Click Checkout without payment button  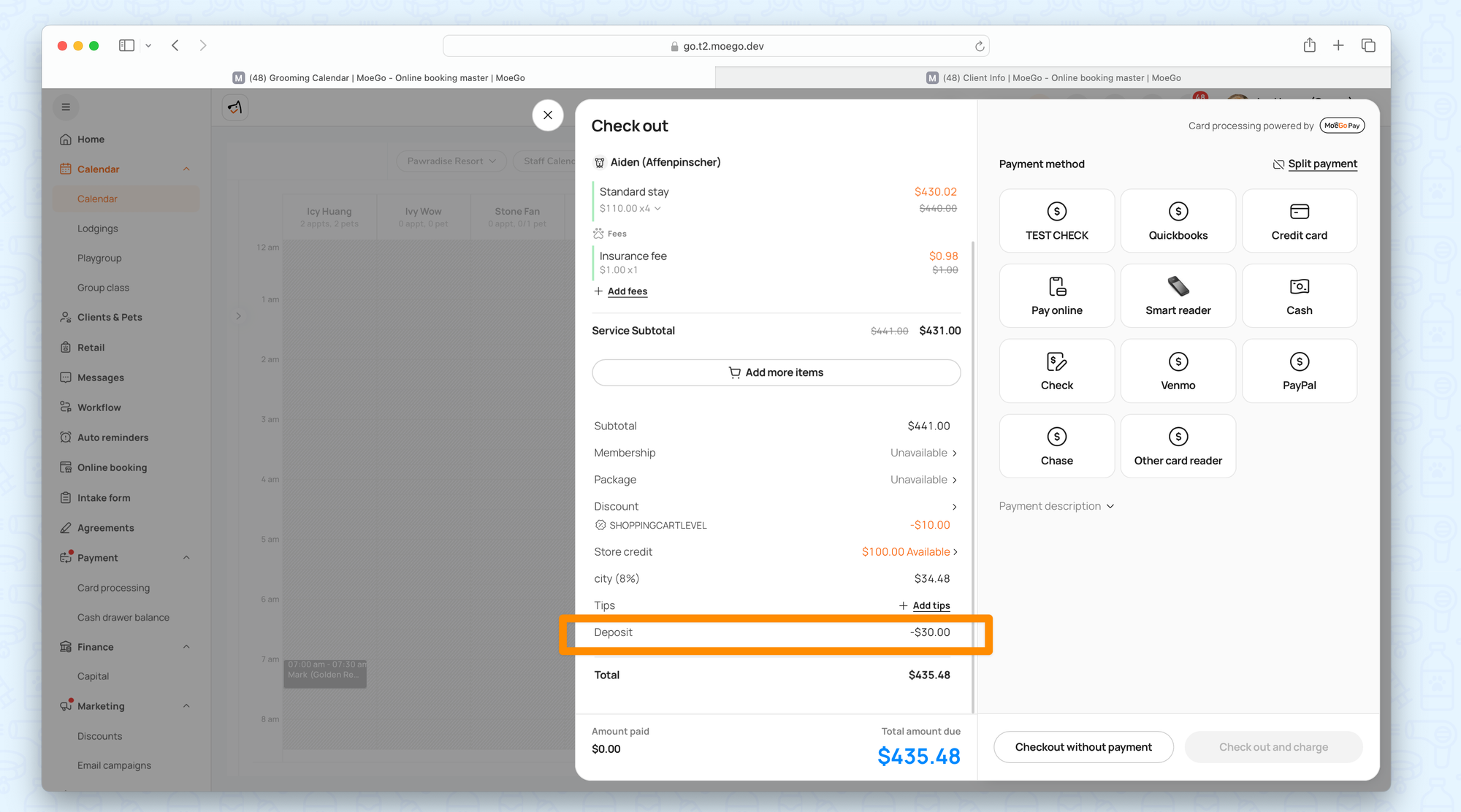point(1083,747)
